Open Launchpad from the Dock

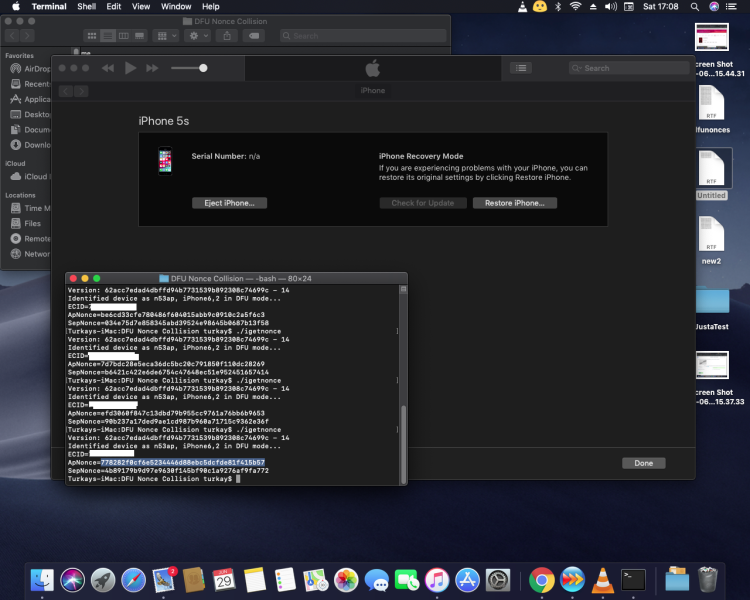point(103,580)
